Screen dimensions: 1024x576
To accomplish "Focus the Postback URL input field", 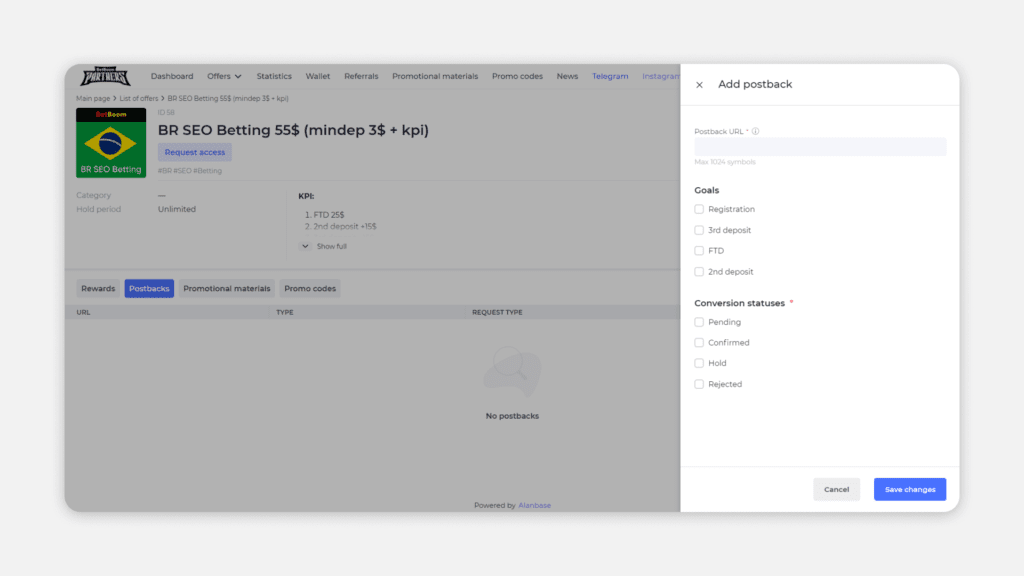I will pyautogui.click(x=820, y=147).
